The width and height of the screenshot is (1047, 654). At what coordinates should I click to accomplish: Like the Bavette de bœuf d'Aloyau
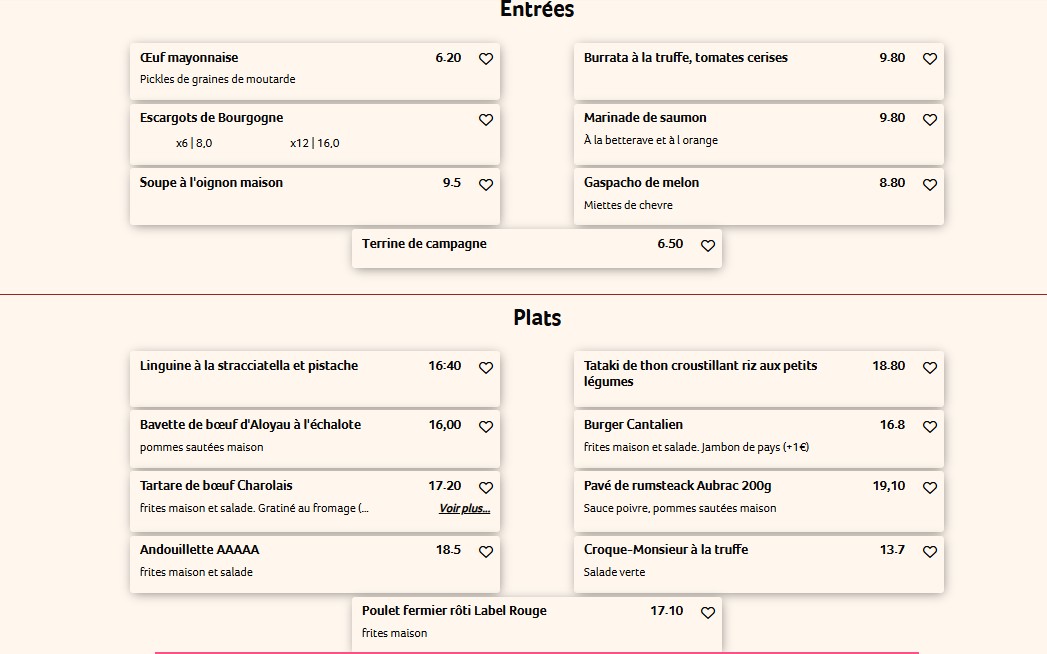(486, 426)
